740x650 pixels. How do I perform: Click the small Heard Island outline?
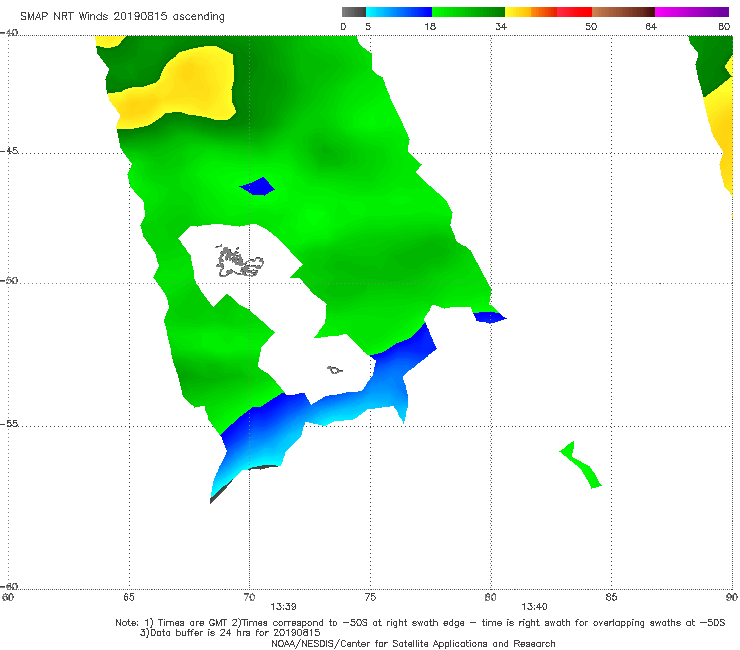[335, 370]
